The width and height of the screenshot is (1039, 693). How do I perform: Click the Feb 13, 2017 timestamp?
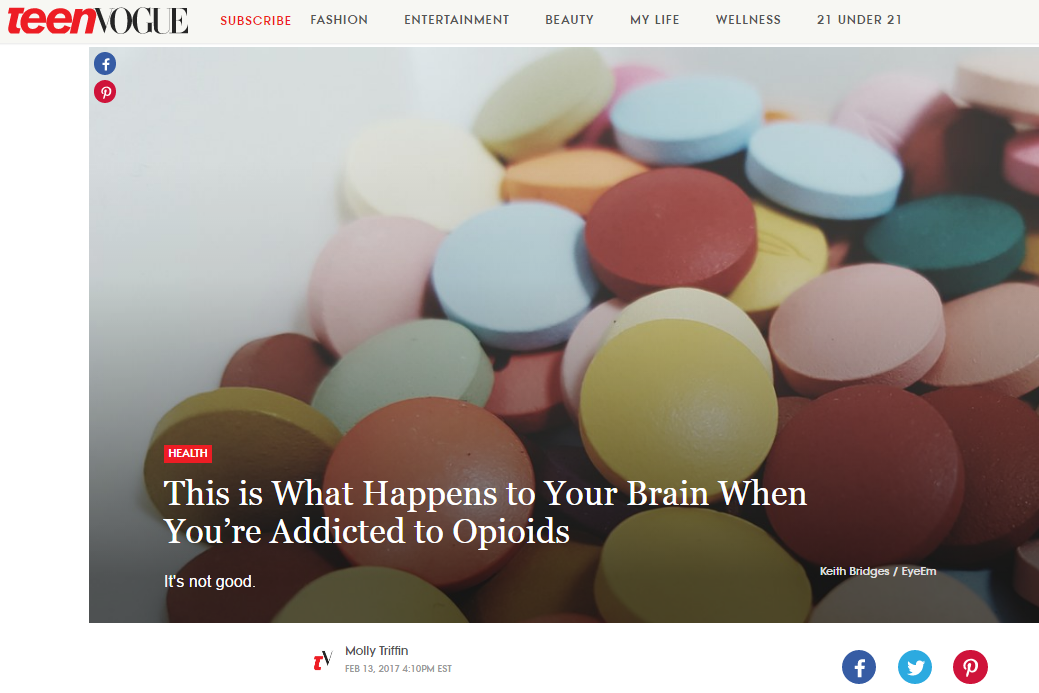click(398, 668)
